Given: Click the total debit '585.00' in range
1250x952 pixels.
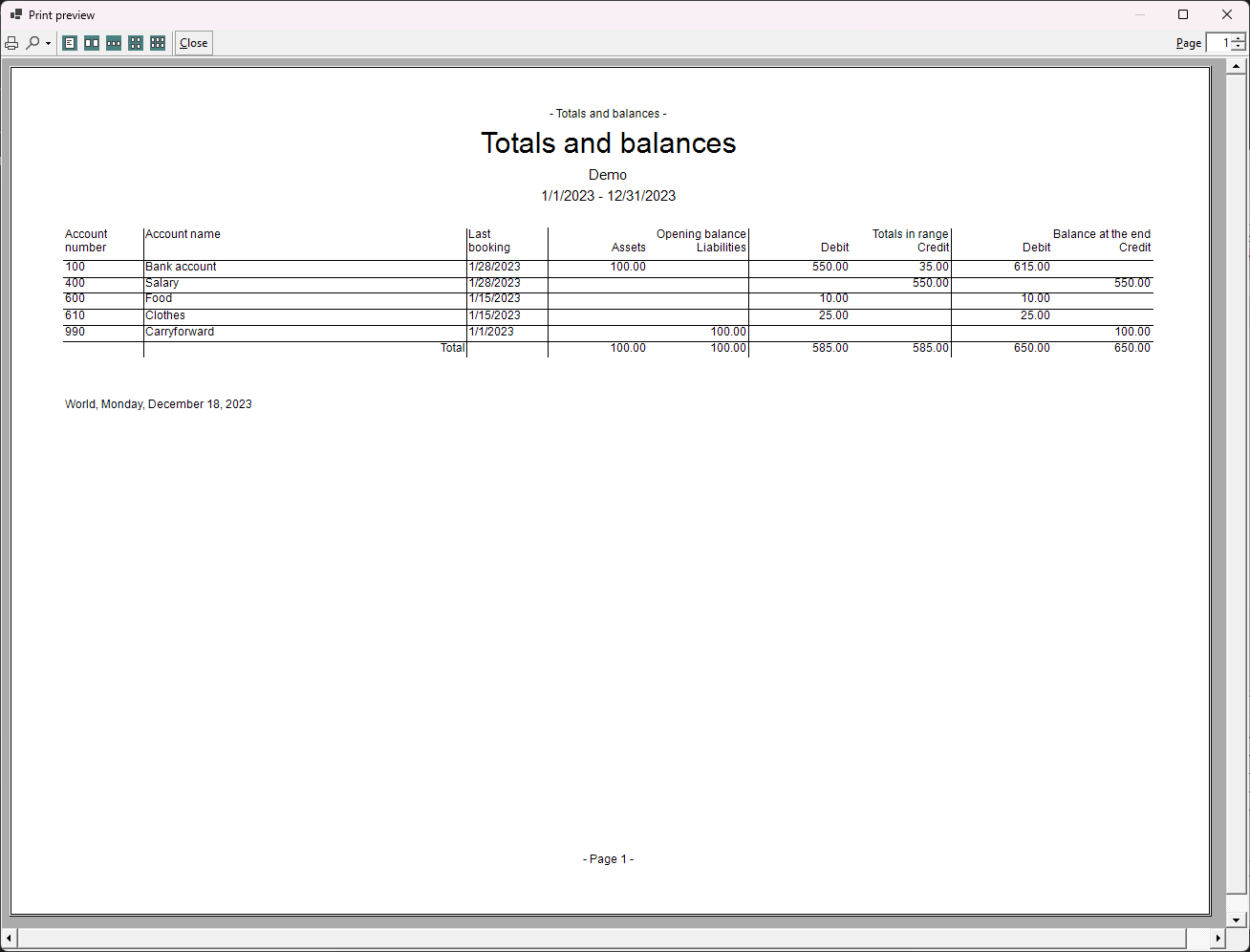Looking at the screenshot, I should [830, 348].
